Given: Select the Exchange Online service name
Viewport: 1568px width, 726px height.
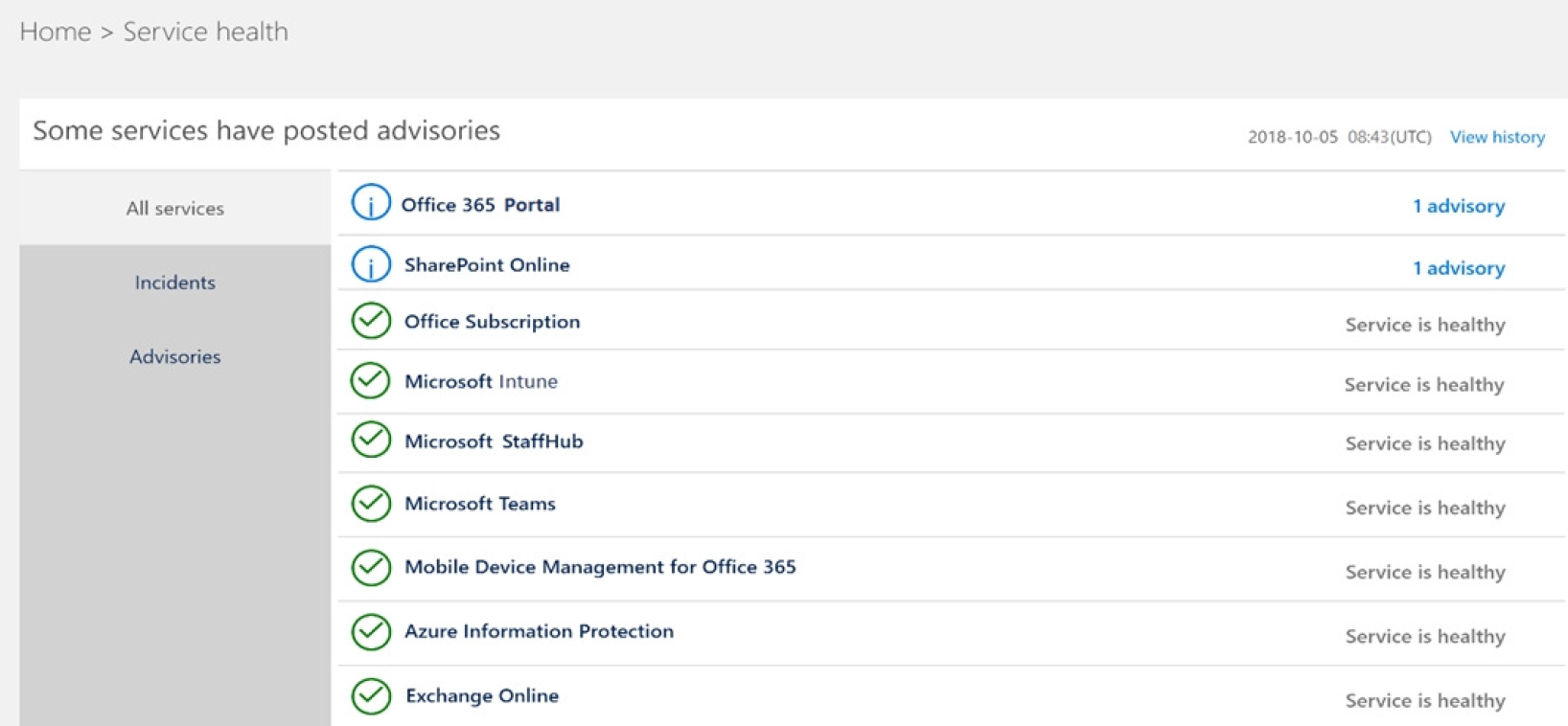Looking at the screenshot, I should coord(482,696).
